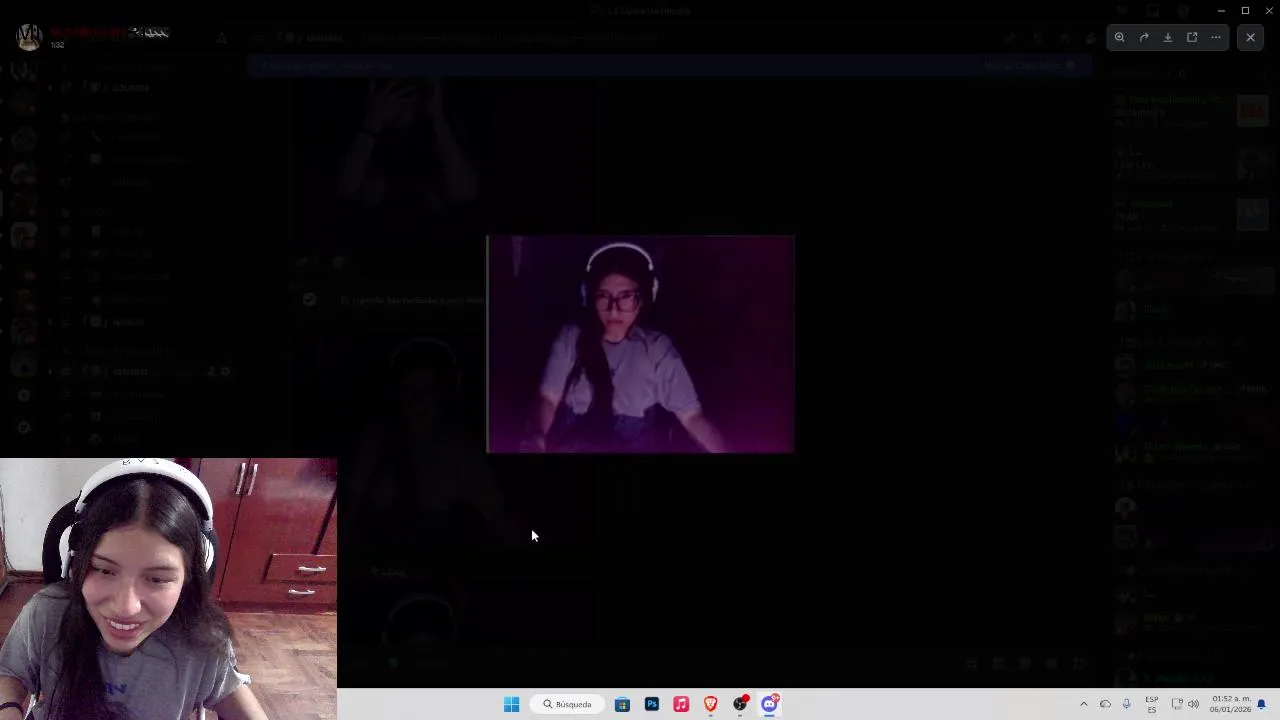Open the three-dots more options menu

coord(1216,37)
